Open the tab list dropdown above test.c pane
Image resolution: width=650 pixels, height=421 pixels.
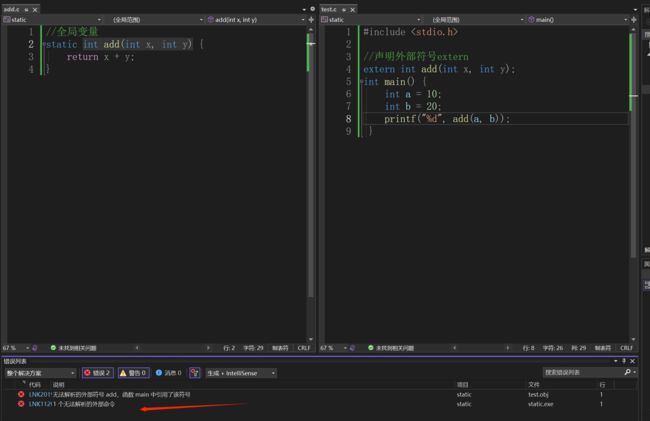pos(635,9)
